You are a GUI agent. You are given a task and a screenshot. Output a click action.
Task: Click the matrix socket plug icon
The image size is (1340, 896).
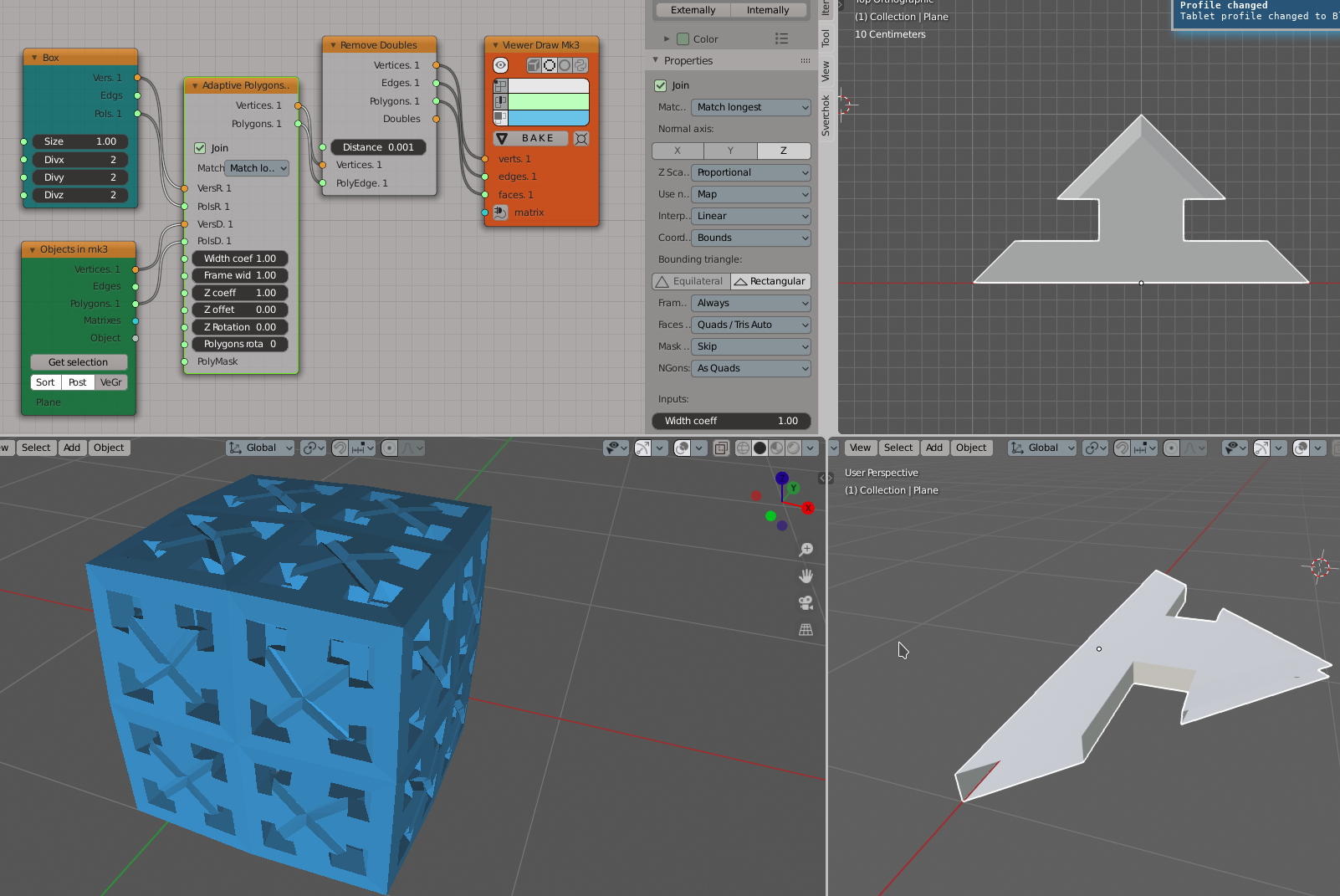tap(500, 212)
